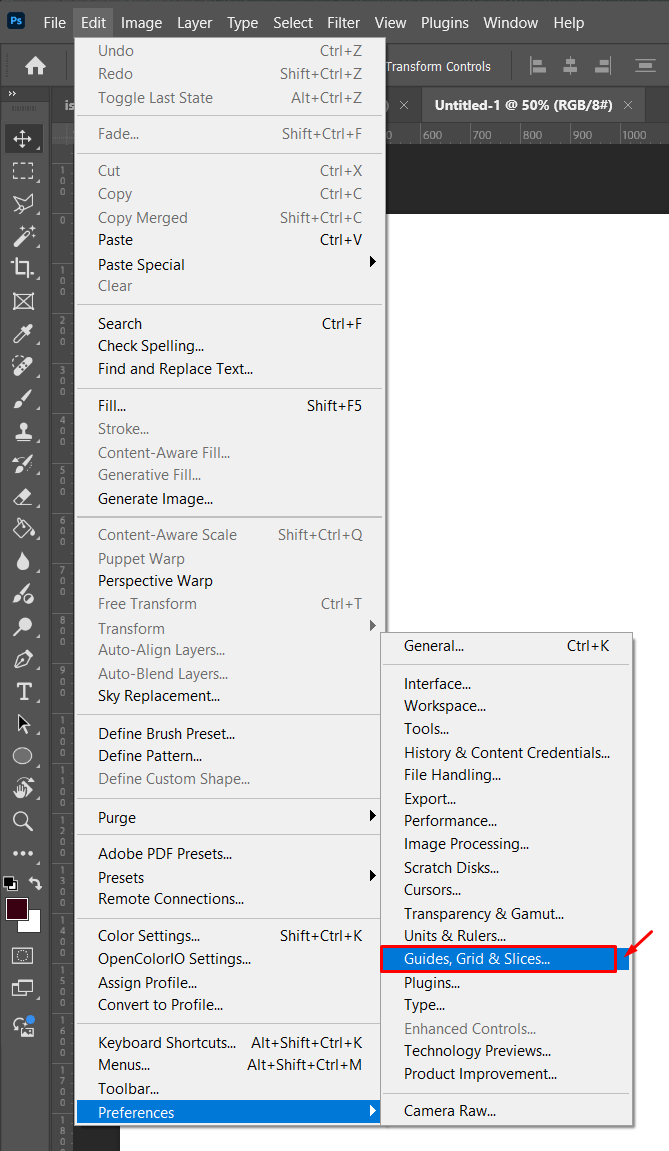The image size is (669, 1151).
Task: Close the Untitled-1 document tab
Action: (x=628, y=105)
